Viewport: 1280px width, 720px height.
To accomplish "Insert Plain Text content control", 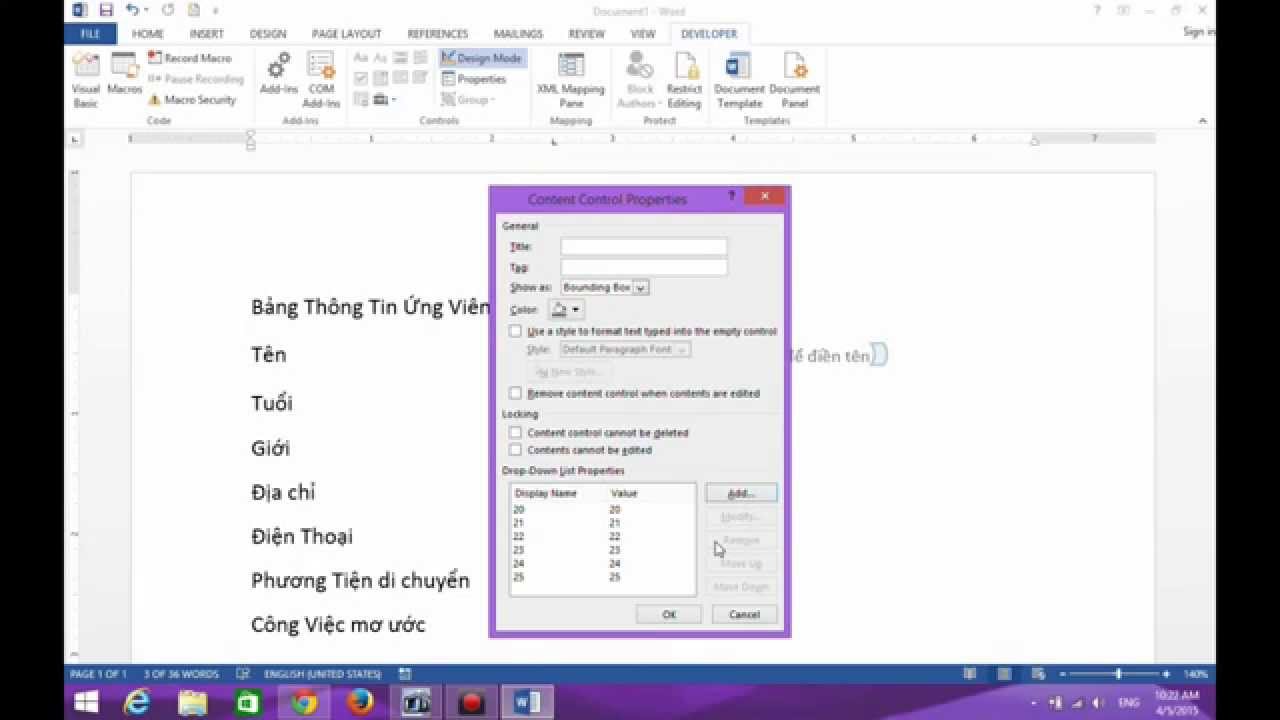I will [x=381, y=58].
